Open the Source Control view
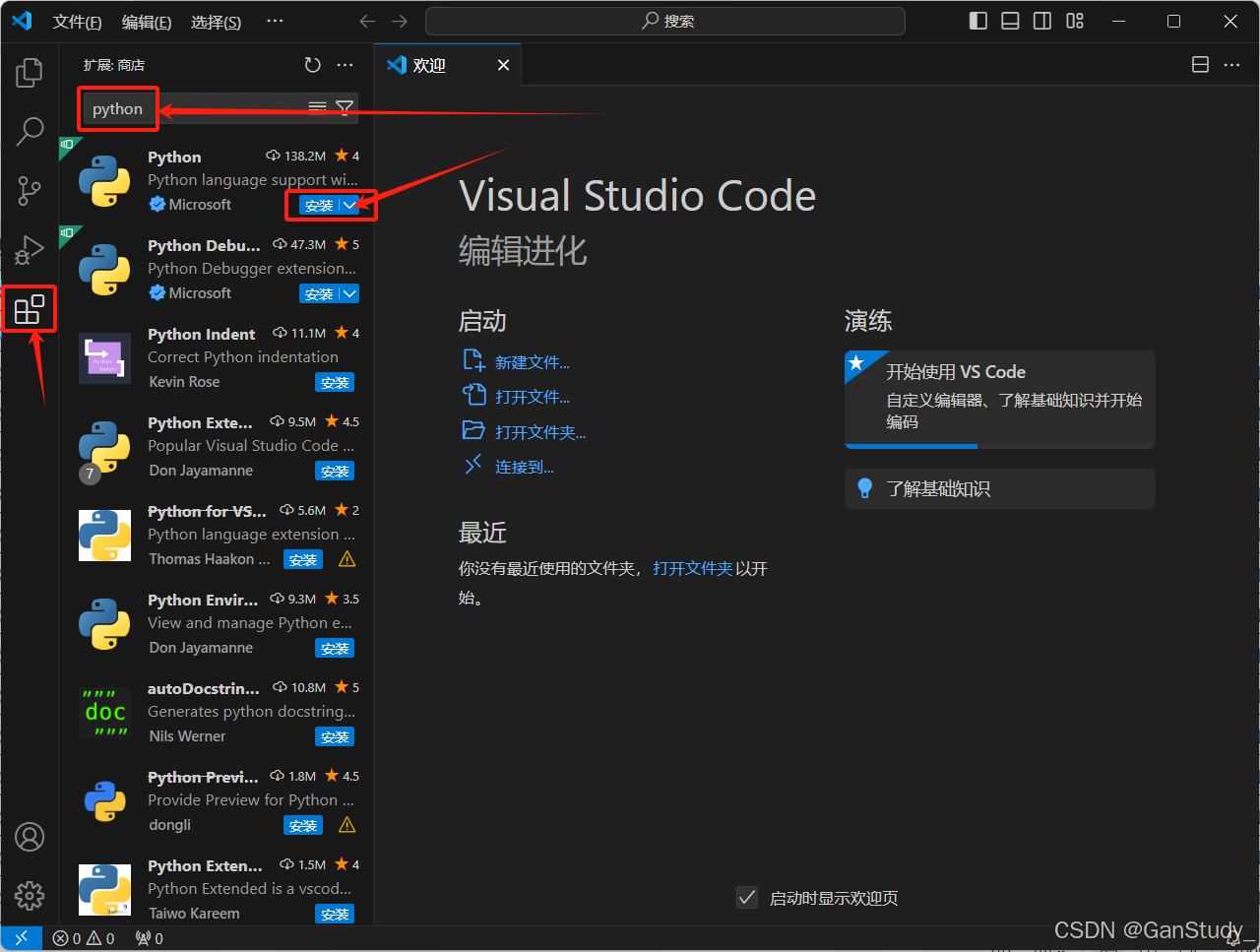 [29, 191]
